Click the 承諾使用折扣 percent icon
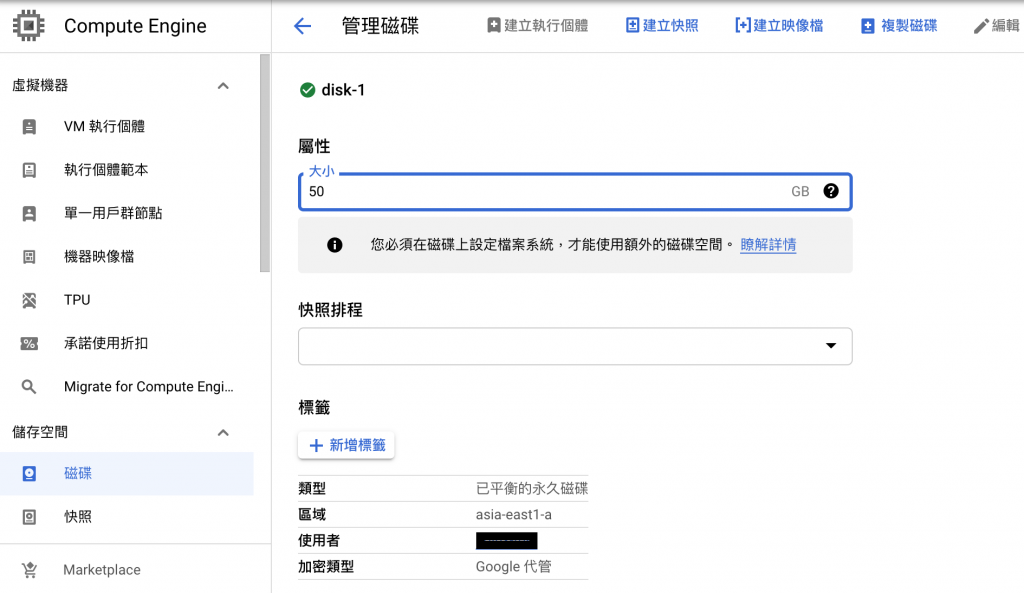This screenshot has height=593, width=1024. tap(29, 344)
